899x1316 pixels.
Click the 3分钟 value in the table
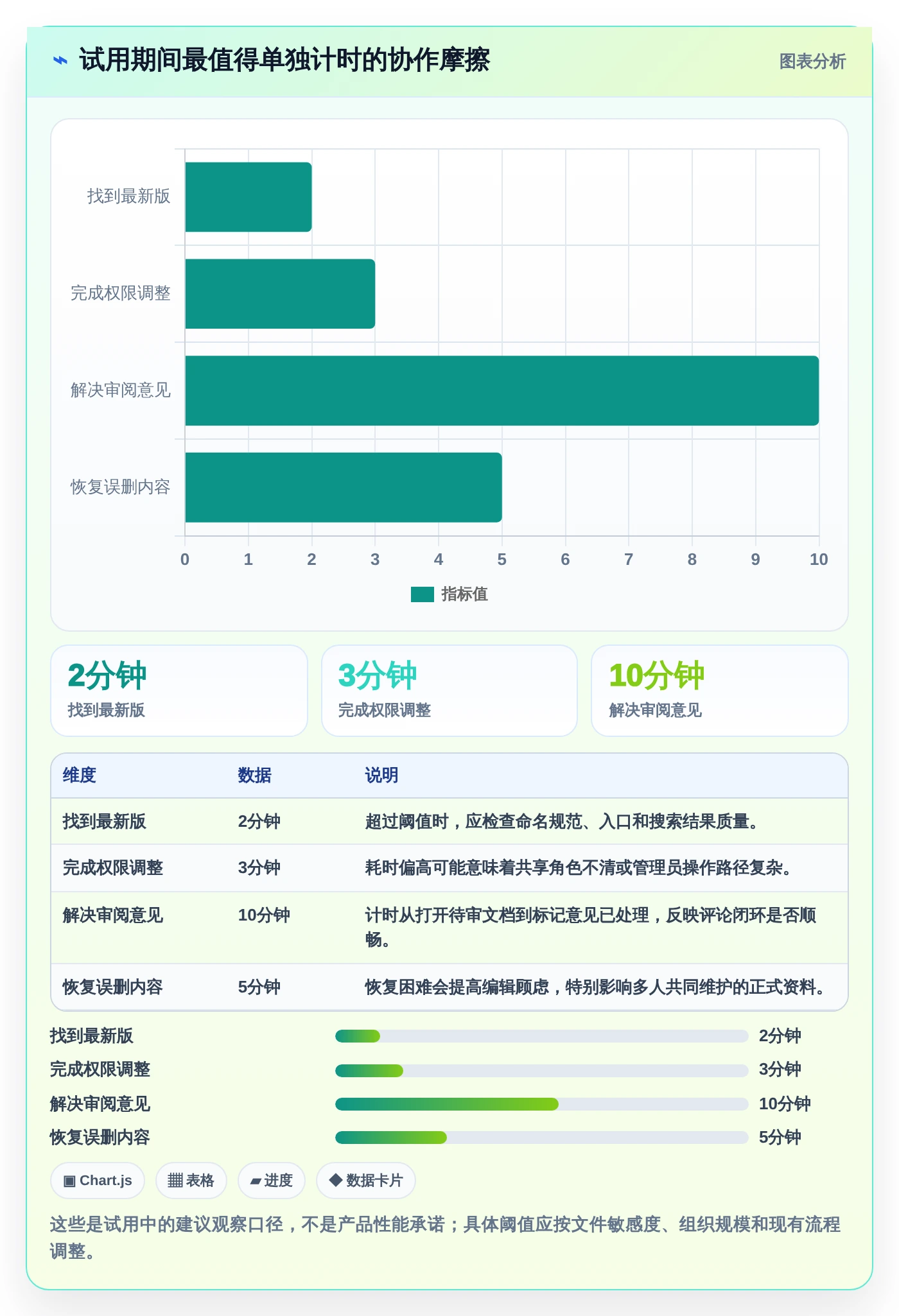pos(259,868)
